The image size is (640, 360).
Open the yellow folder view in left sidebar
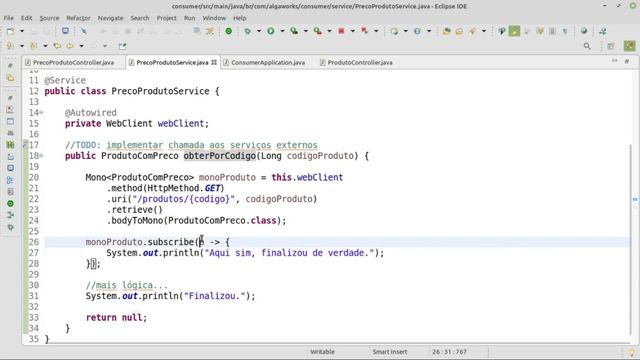click(11, 78)
